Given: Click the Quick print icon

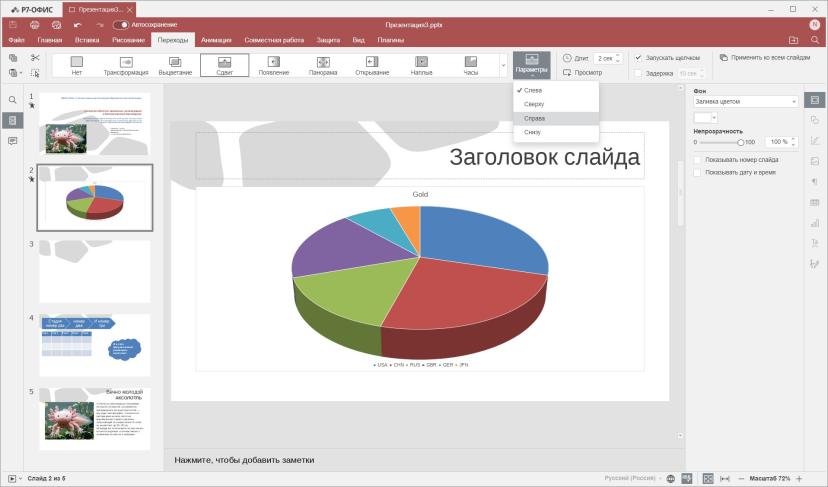Looking at the screenshot, I should pos(57,25).
